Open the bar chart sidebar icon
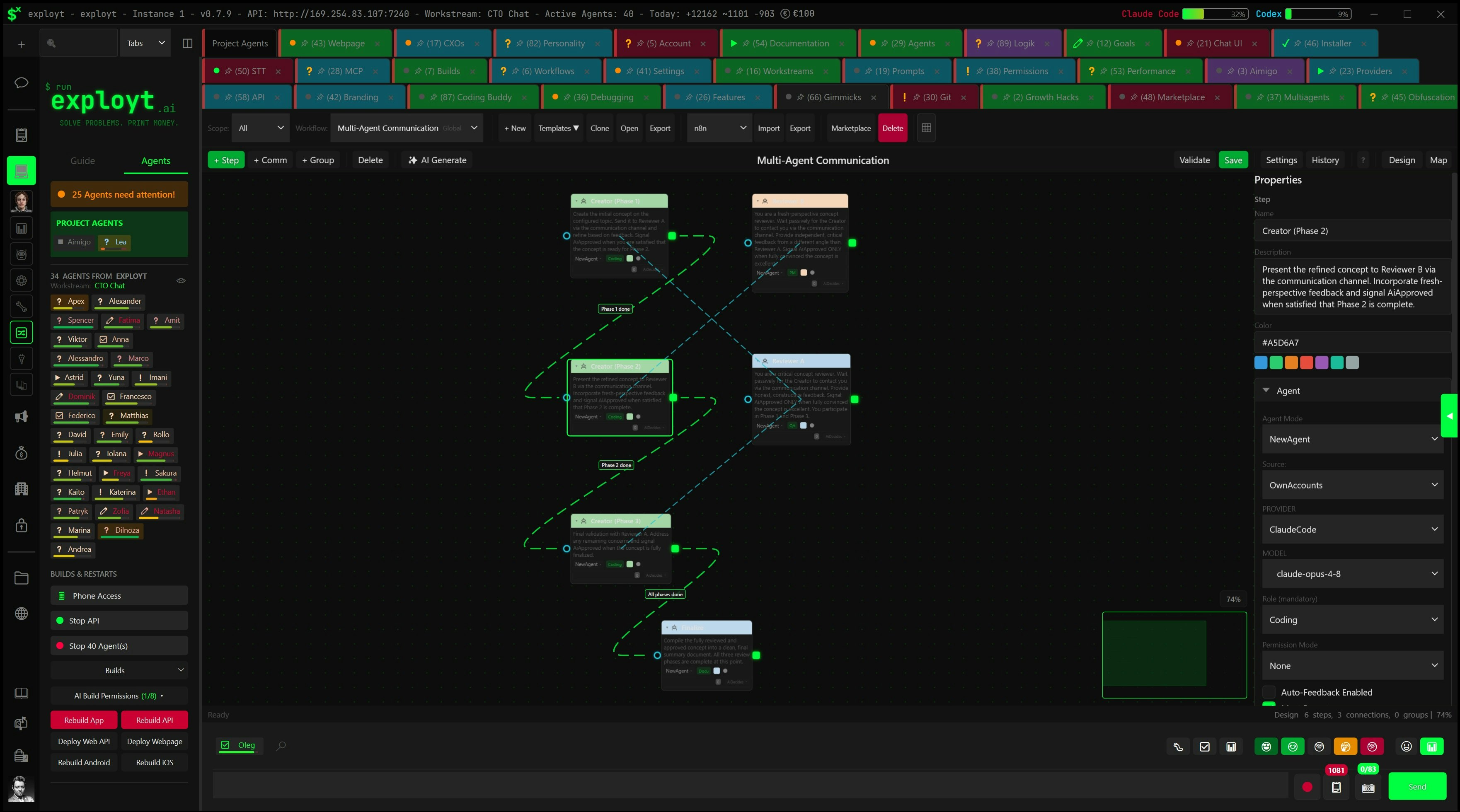Screen dimensions: 1460x812 (x=21, y=228)
